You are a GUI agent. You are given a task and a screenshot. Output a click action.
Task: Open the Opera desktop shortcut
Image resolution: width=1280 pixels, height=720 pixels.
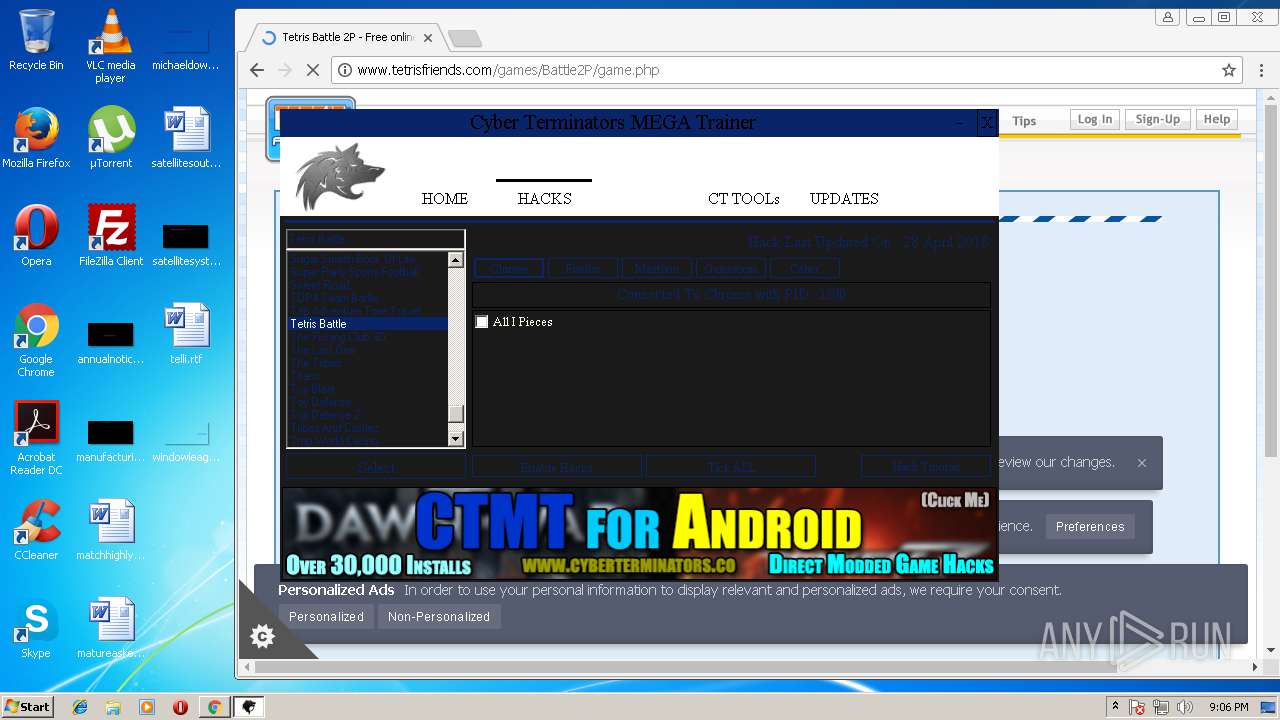pos(36,236)
